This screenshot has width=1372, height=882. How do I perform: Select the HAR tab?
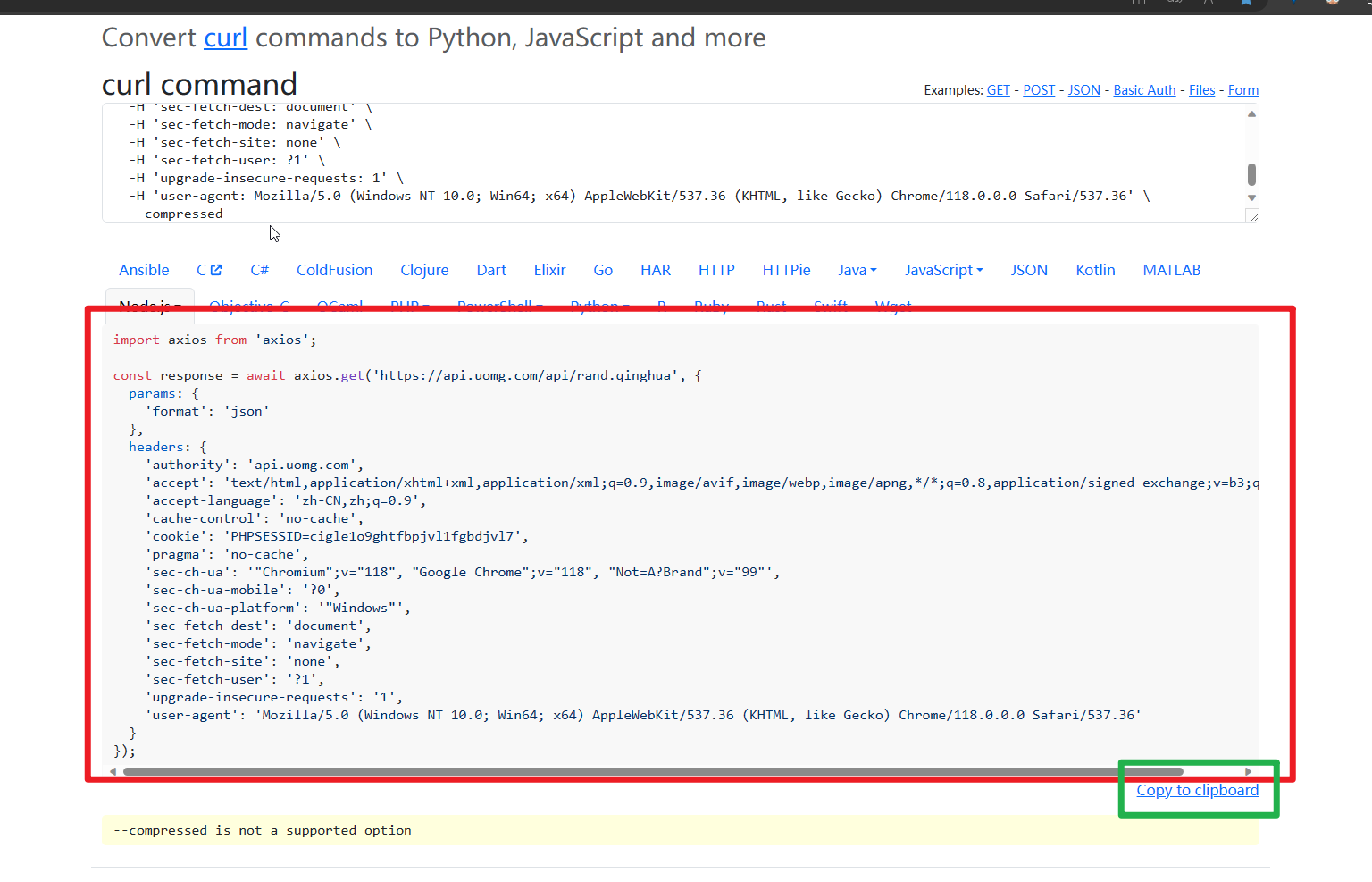[656, 270]
